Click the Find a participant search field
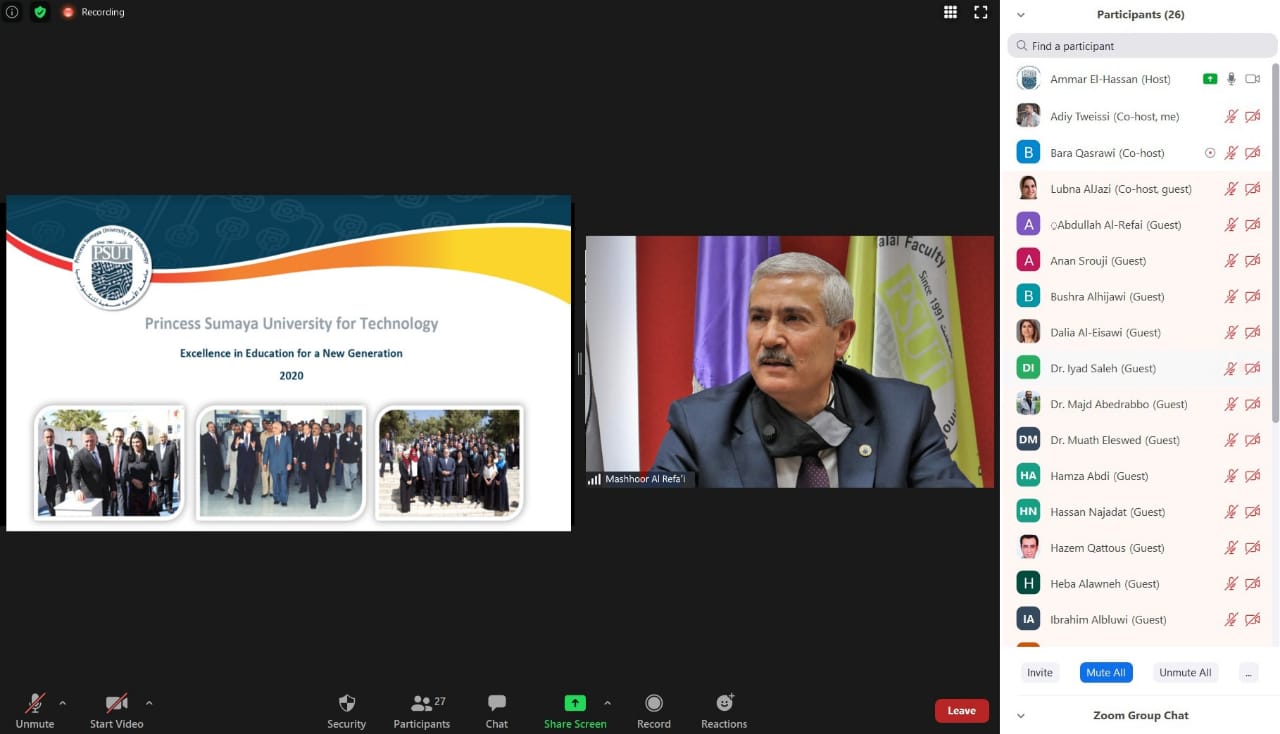 pyautogui.click(x=1143, y=46)
